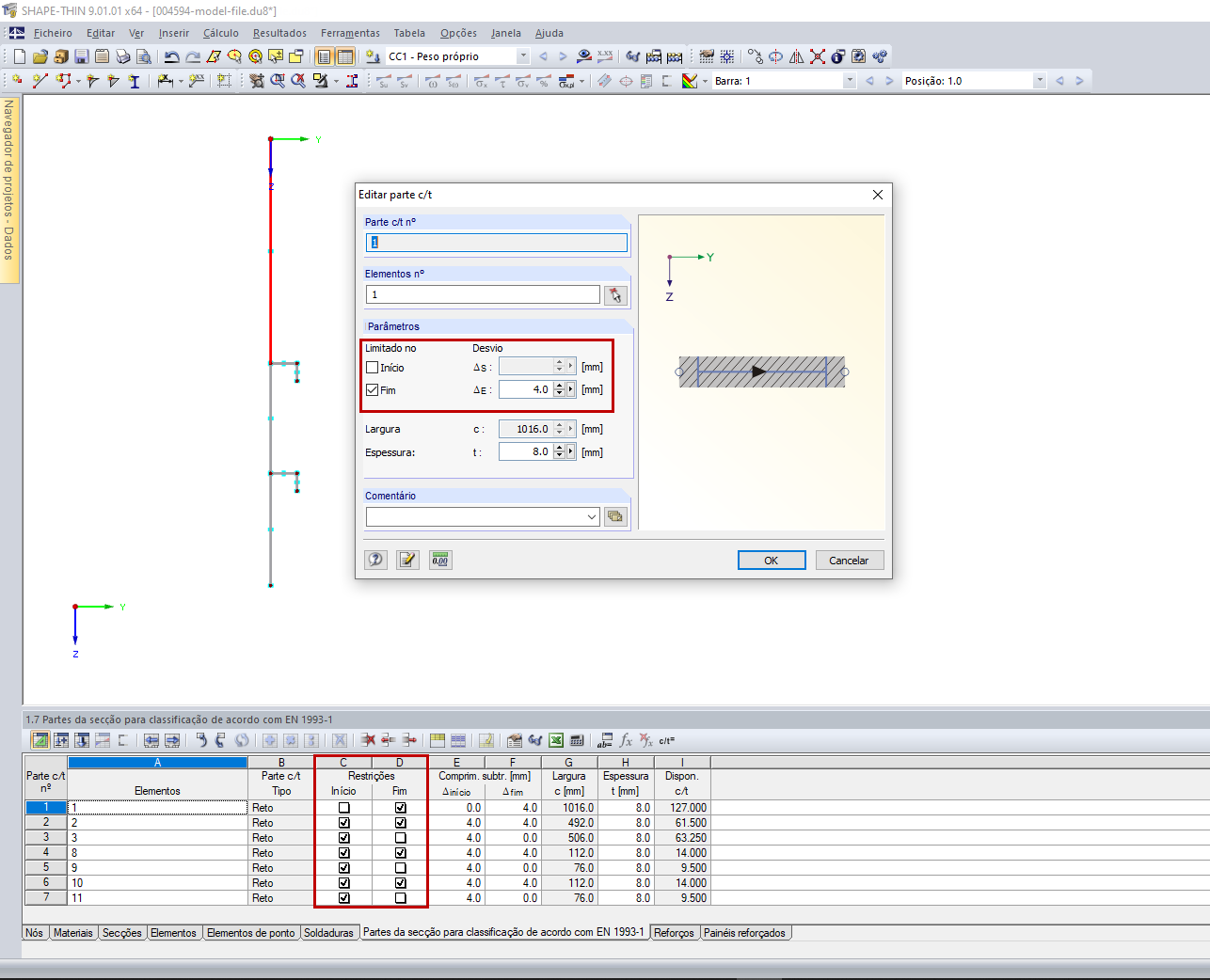The height and width of the screenshot is (980, 1210).
Task: Toggle Início restriction checkbox for row 3
Action: [x=343, y=838]
